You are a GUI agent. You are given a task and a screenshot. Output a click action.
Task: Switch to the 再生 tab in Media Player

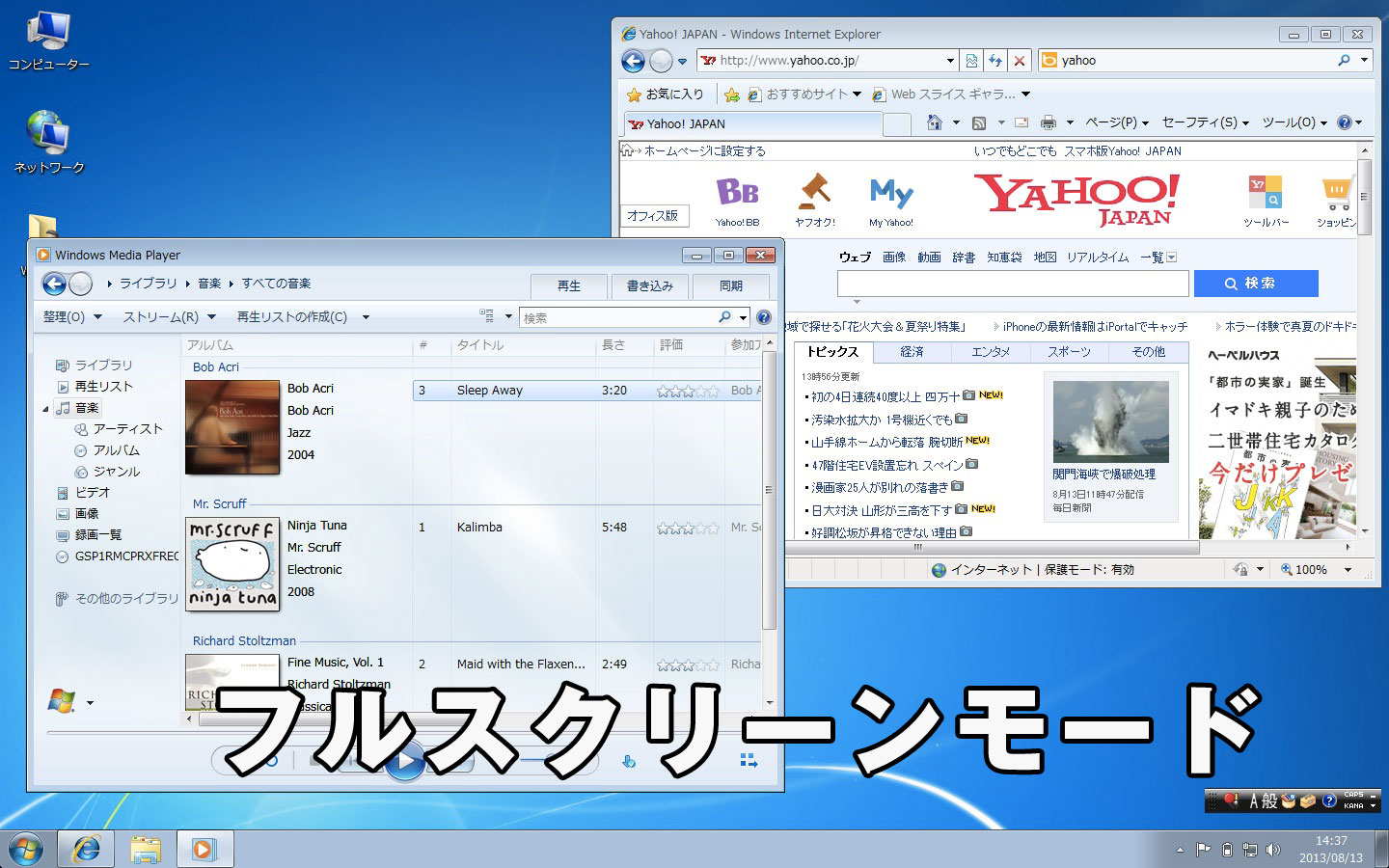[569, 286]
